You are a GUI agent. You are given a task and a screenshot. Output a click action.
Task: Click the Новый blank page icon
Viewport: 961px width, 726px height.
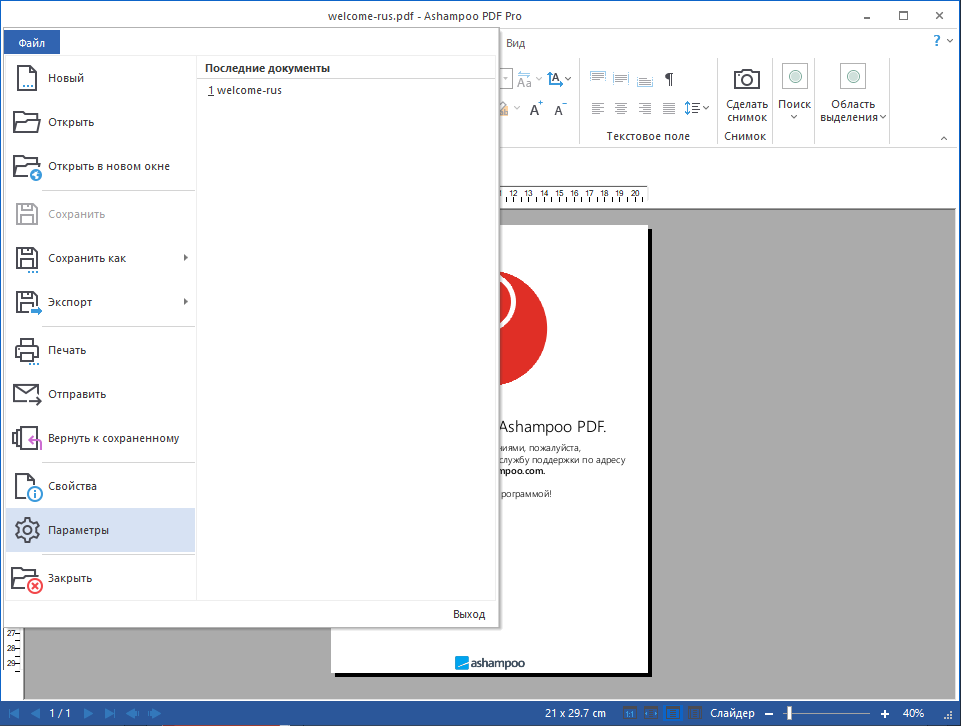point(26,78)
